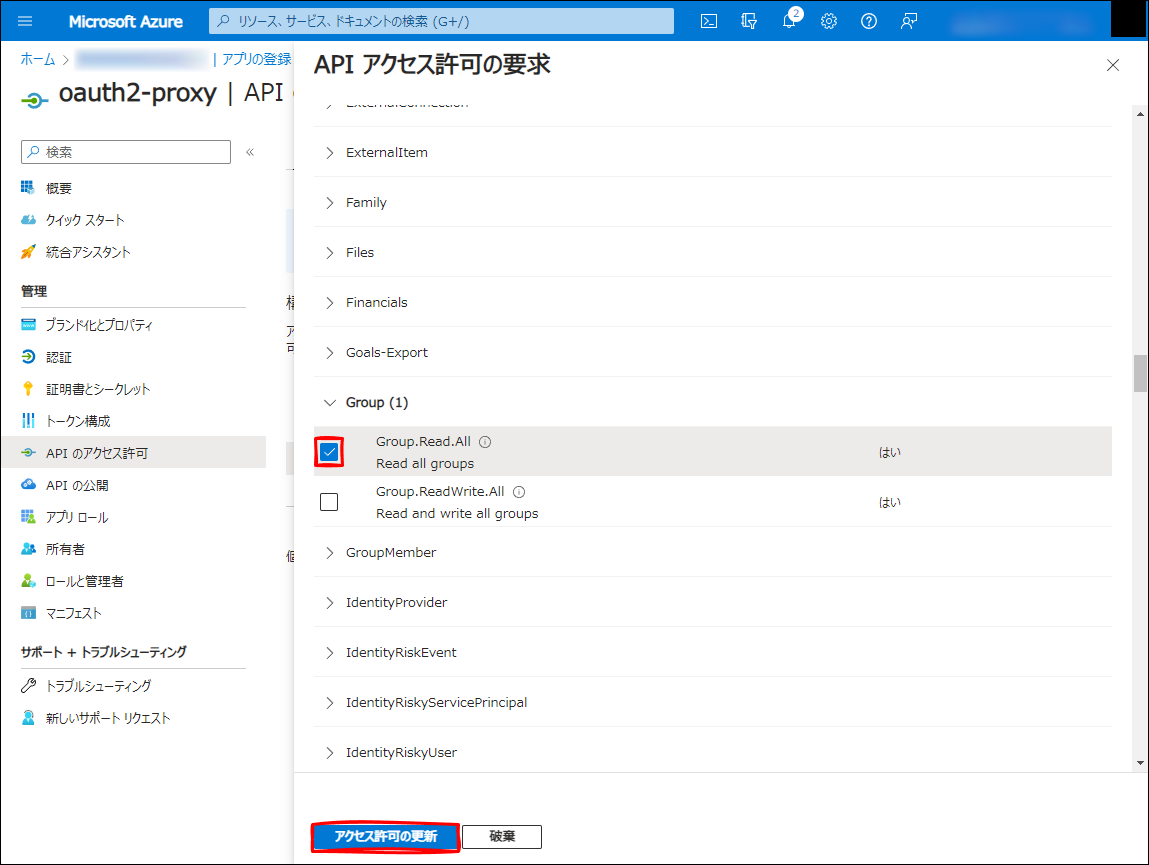Click the Azure resource search box
The image size is (1149, 865).
click(x=441, y=21)
